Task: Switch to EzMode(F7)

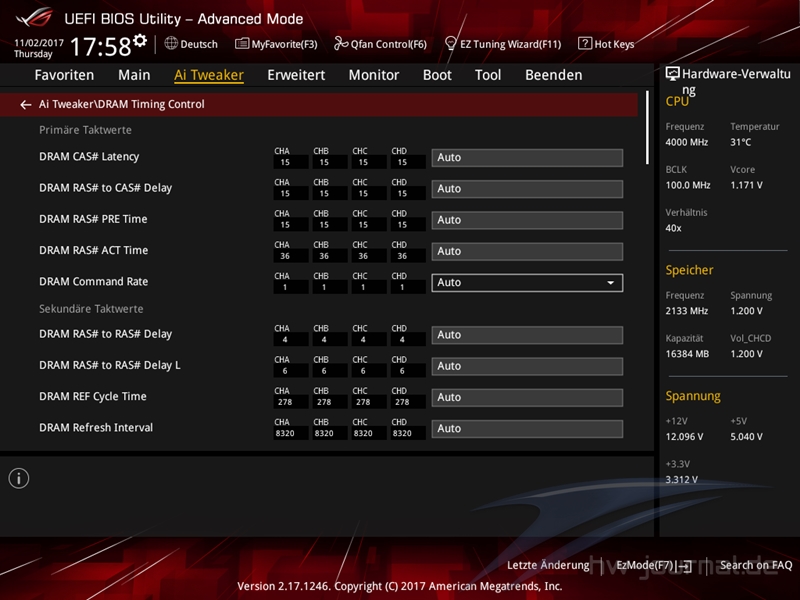Action: click(x=645, y=565)
